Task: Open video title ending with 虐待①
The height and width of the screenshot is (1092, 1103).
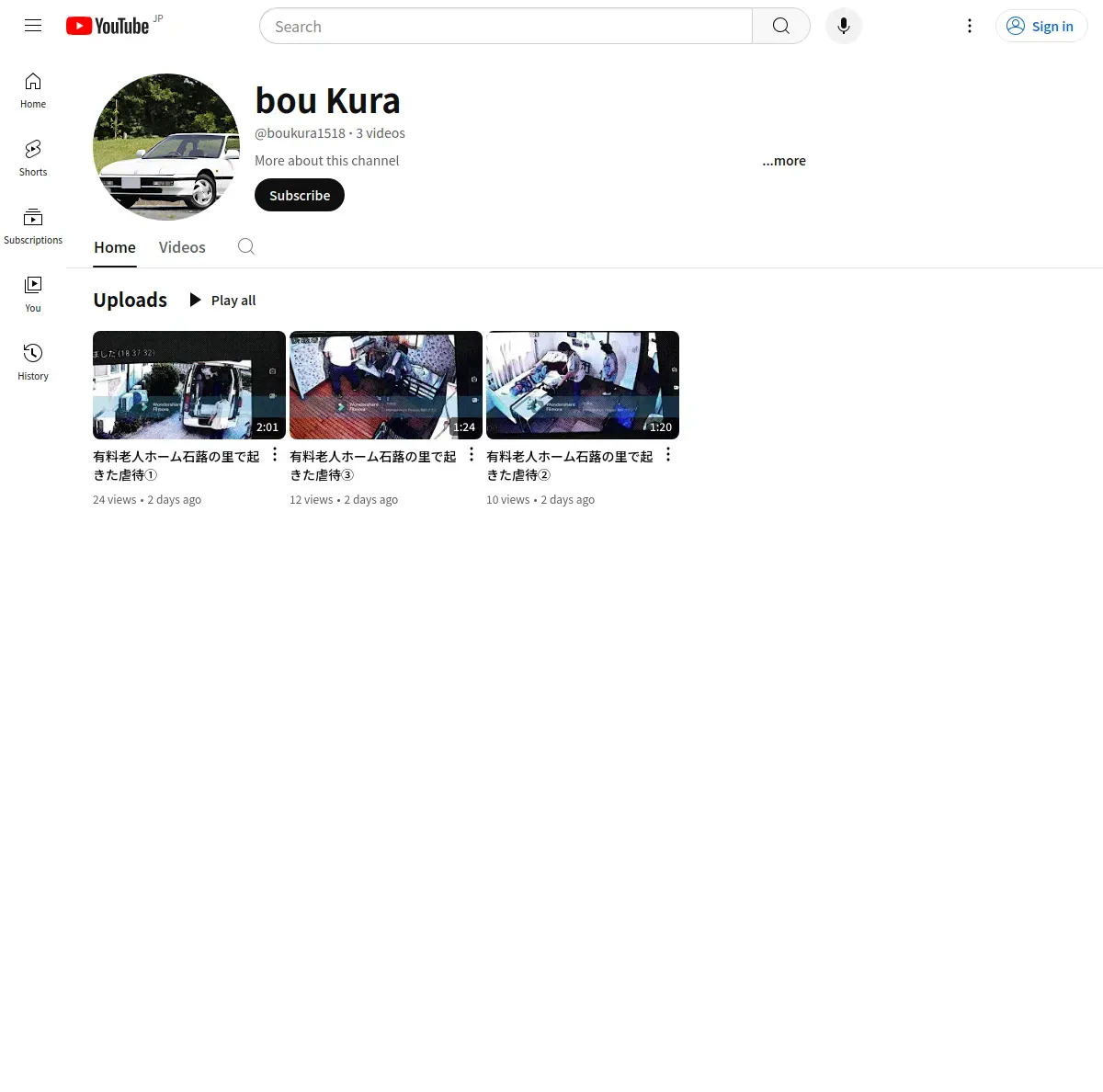Action: click(176, 465)
